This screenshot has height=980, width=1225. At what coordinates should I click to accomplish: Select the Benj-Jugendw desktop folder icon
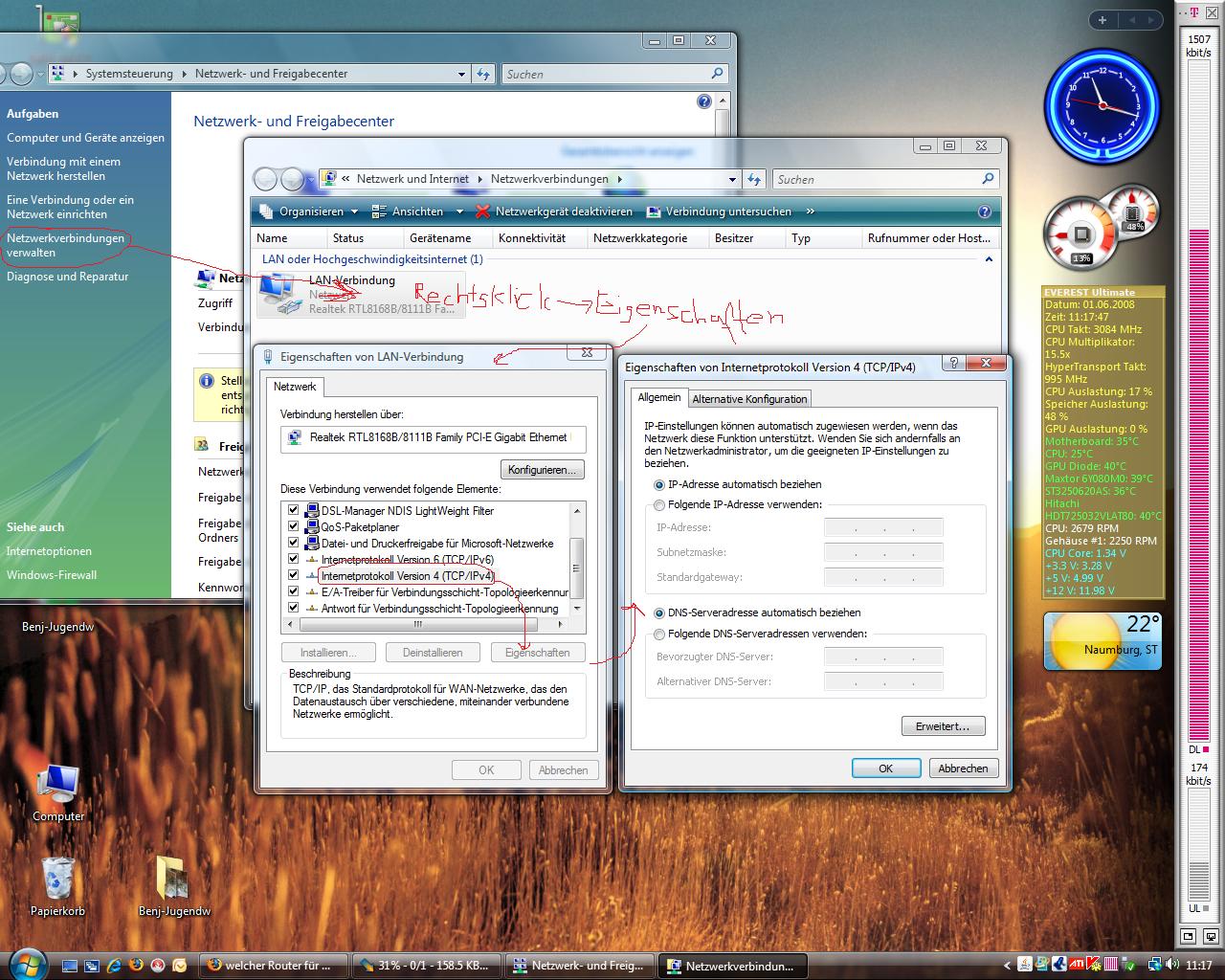(174, 886)
